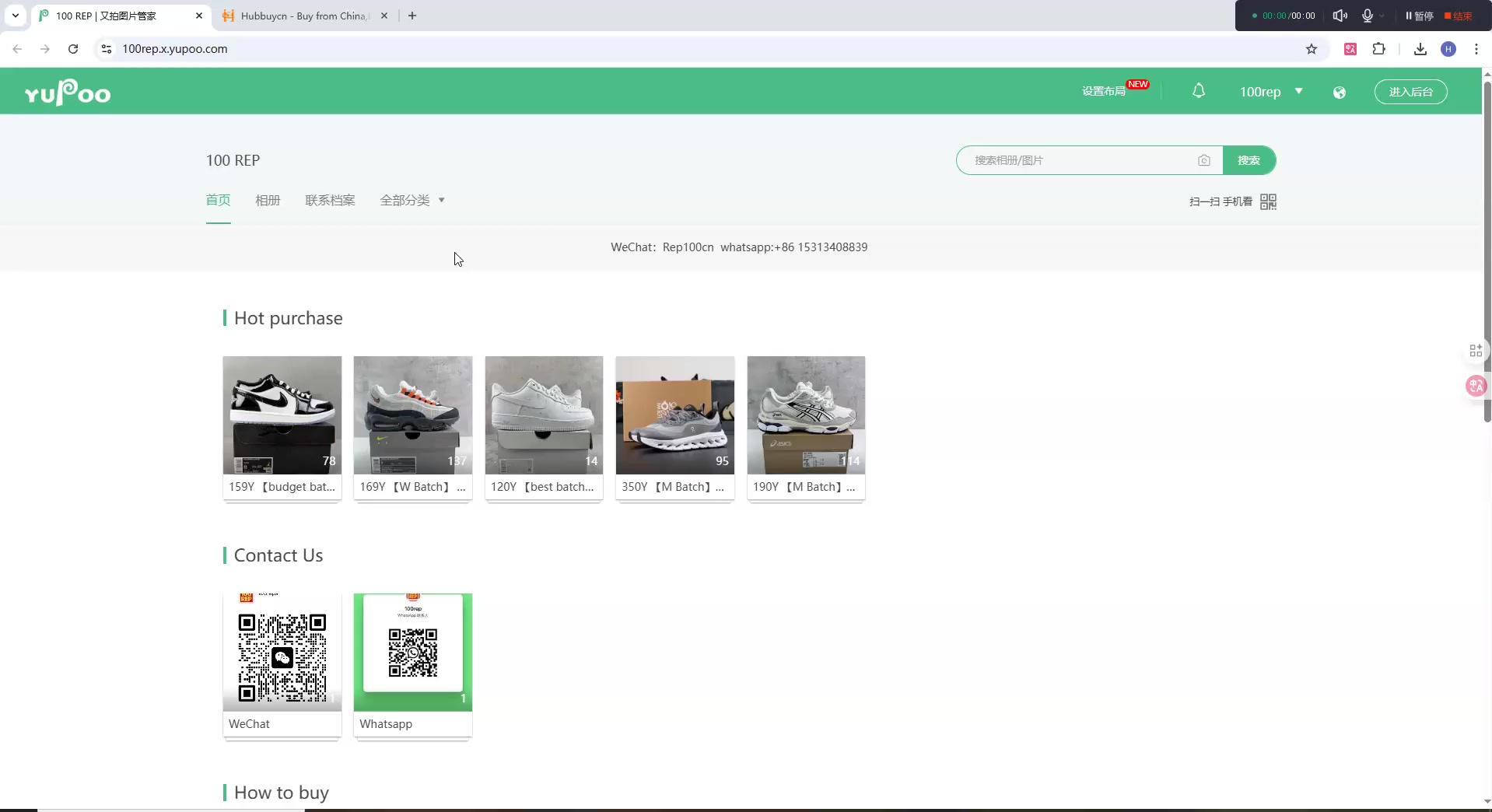
Task: Click the 159Y budget batch caption text
Action: tap(282, 487)
